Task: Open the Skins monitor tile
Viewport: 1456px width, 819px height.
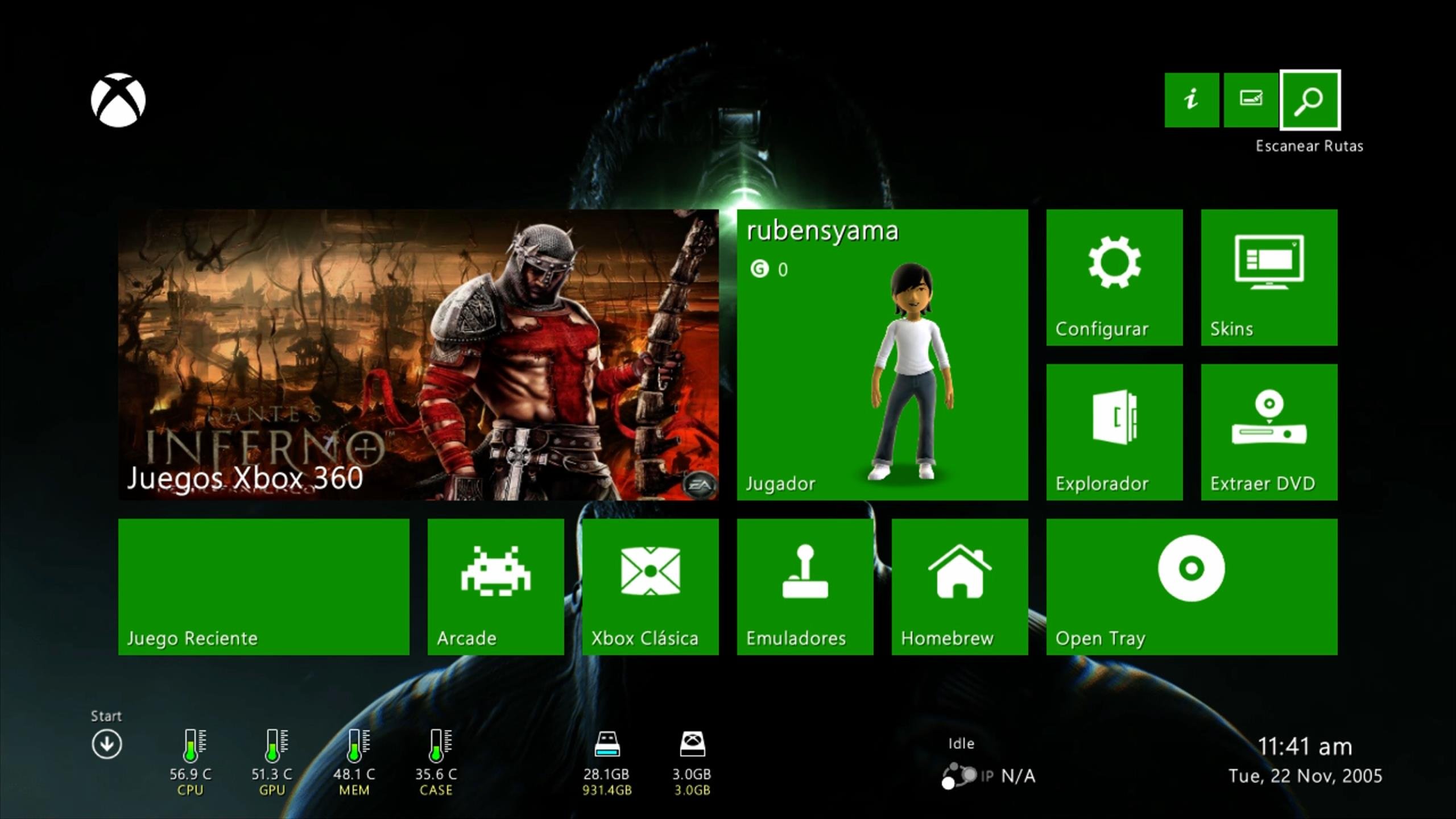Action: pos(1269,278)
